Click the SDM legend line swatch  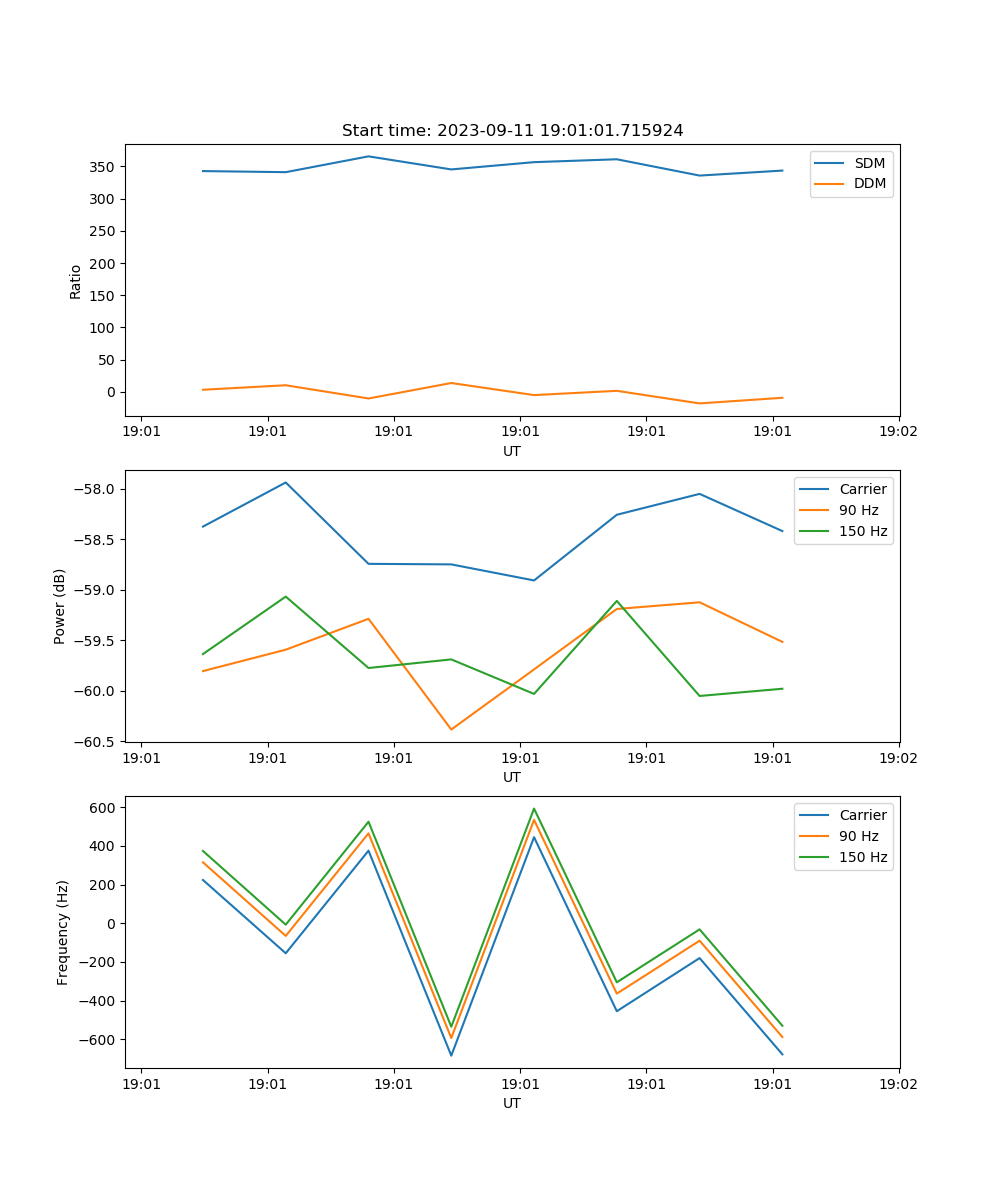831,163
